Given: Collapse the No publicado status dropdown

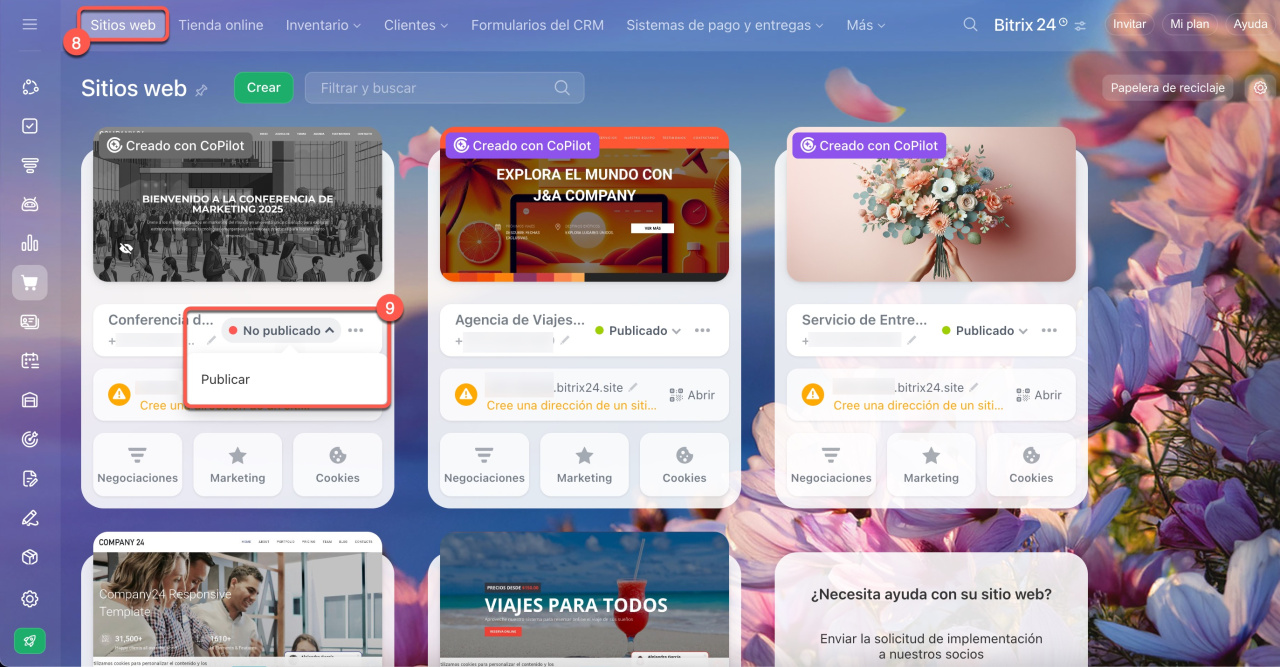Looking at the screenshot, I should click(x=281, y=331).
